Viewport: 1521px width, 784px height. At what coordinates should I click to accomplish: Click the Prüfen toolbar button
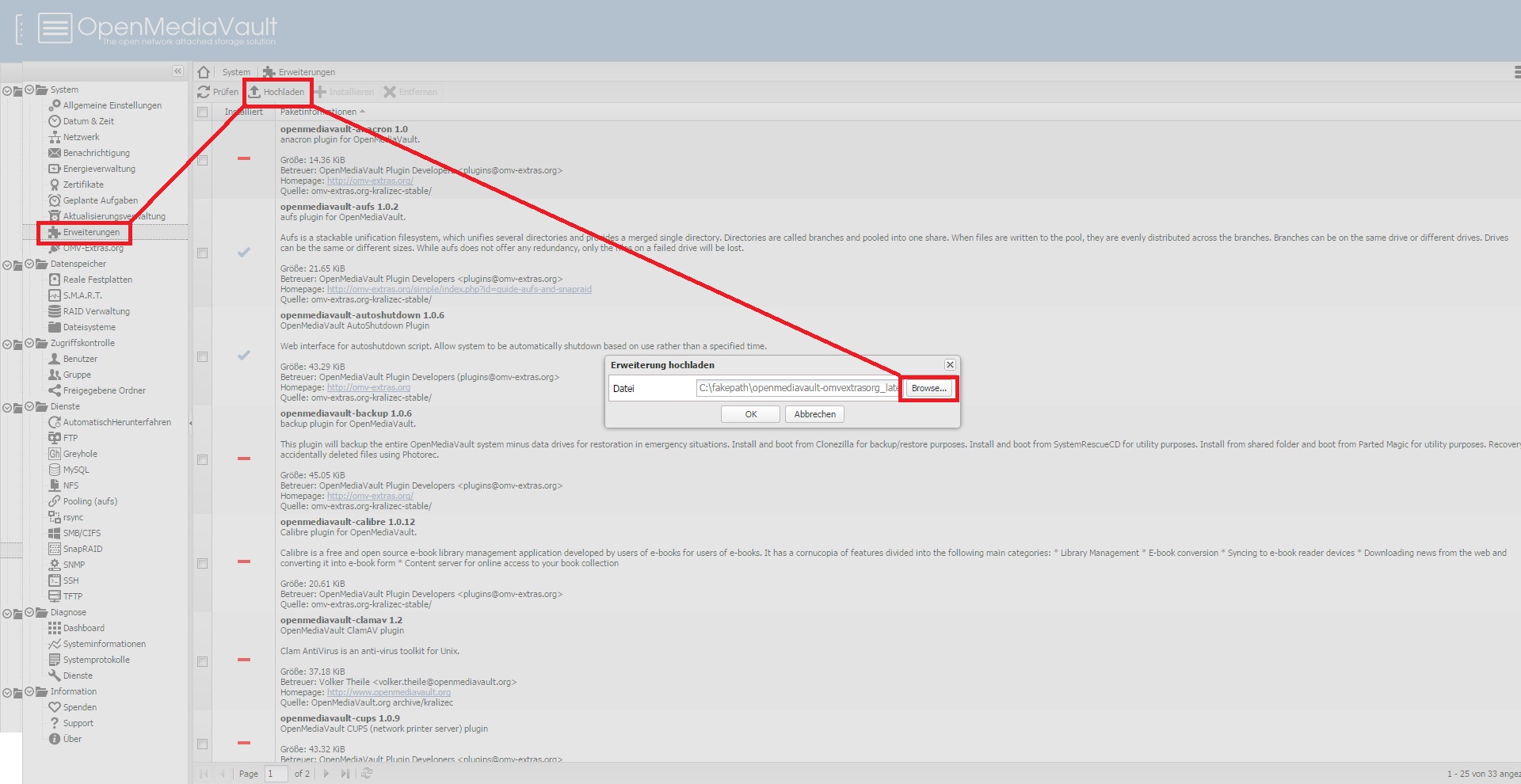[218, 92]
